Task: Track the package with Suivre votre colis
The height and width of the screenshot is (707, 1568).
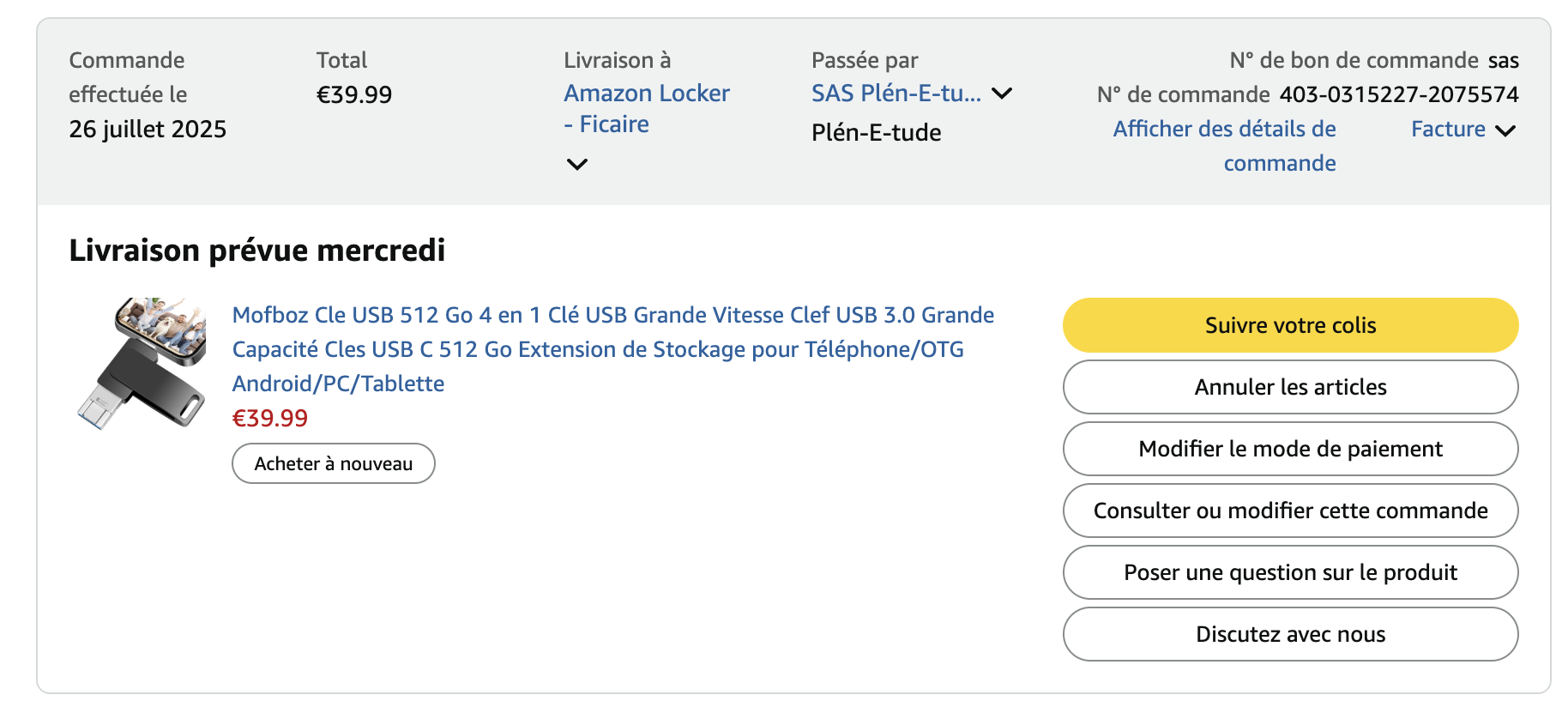Action: tap(1290, 325)
